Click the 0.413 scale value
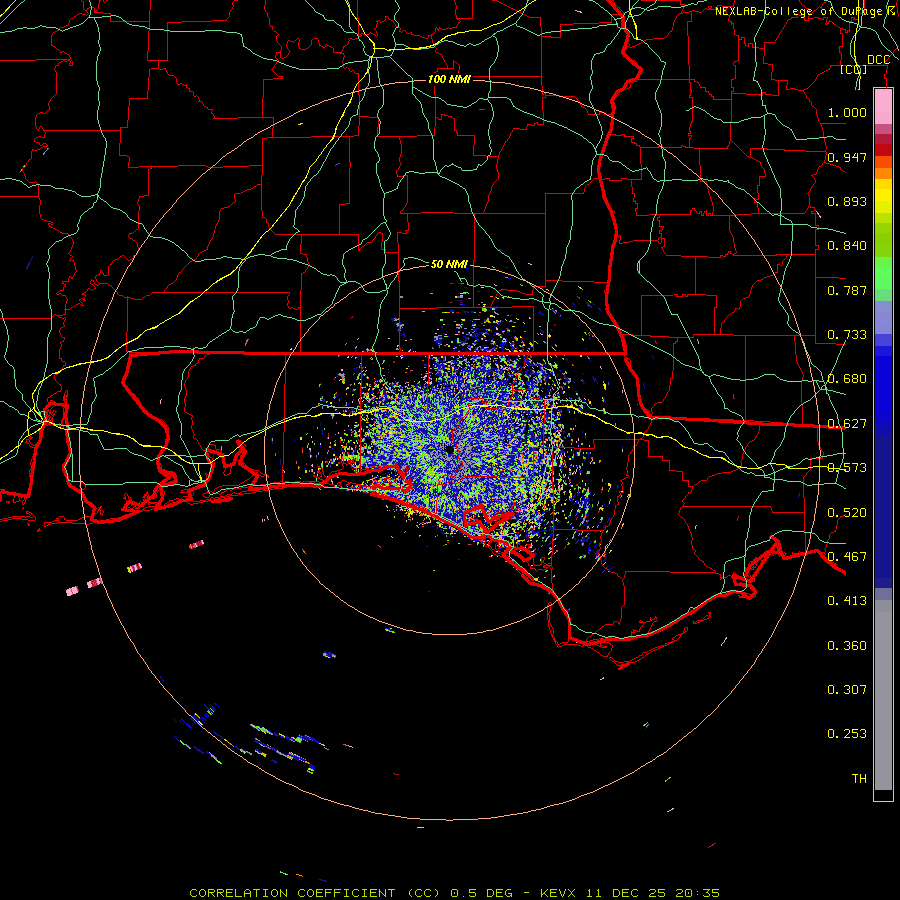 point(847,601)
